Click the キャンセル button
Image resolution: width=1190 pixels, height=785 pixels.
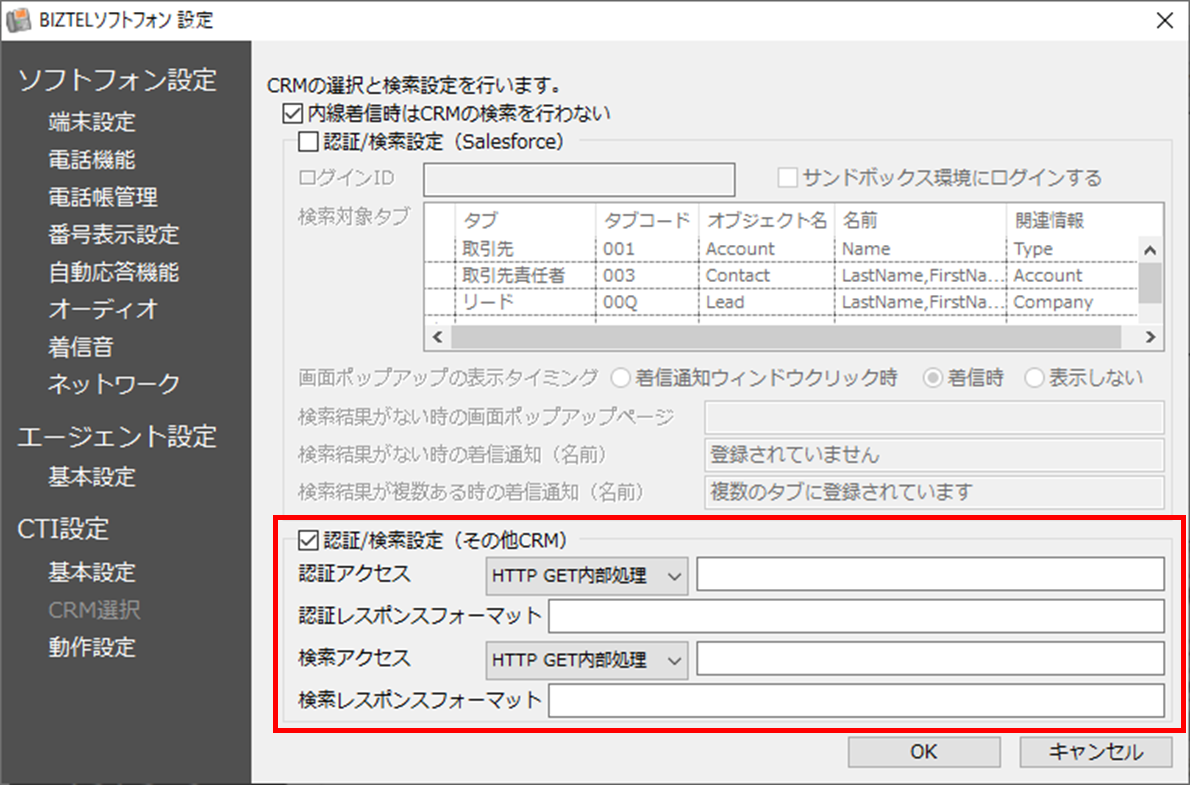click(x=1095, y=753)
